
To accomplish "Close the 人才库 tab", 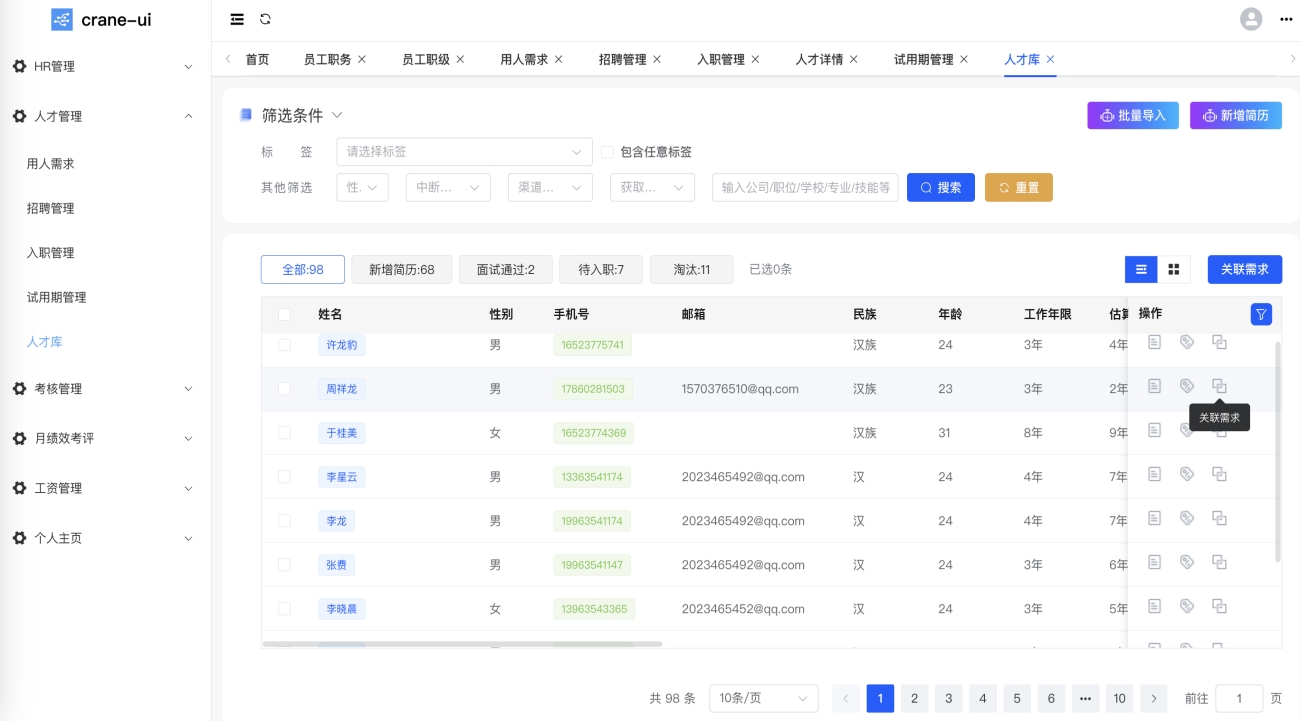I will tap(1050, 59).
